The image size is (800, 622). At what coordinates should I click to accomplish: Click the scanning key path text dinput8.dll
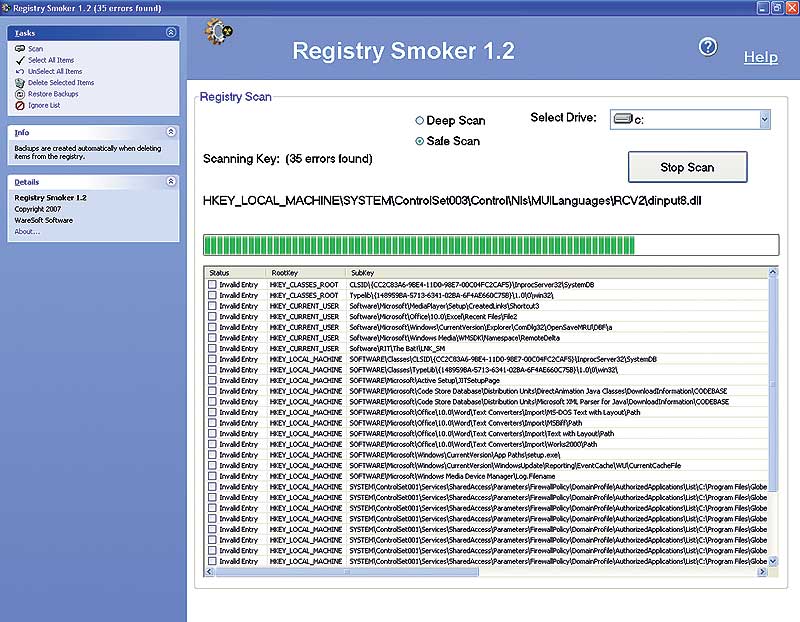click(x=452, y=201)
